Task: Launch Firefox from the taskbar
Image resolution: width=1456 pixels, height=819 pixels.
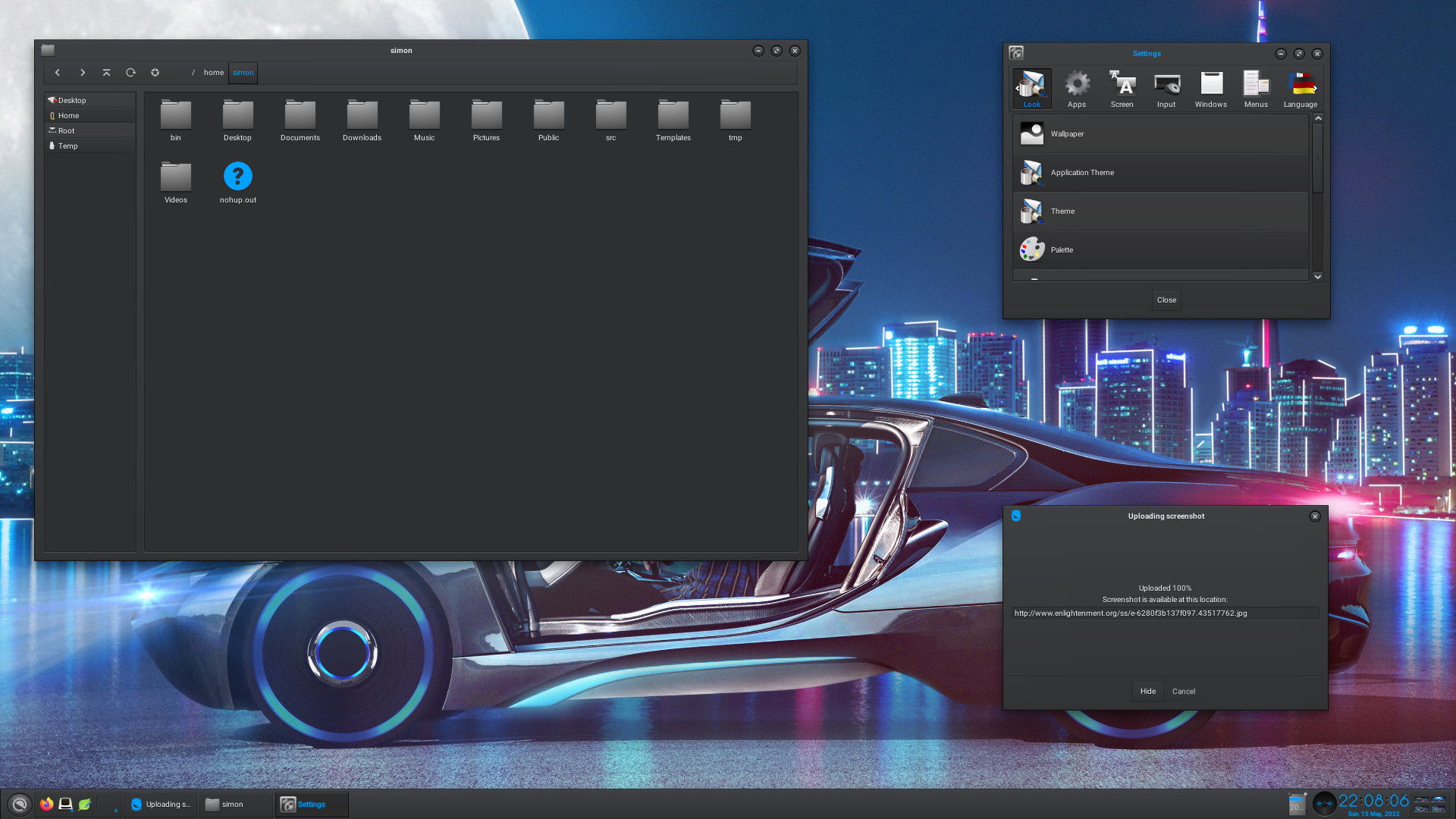Action: pos(46,804)
